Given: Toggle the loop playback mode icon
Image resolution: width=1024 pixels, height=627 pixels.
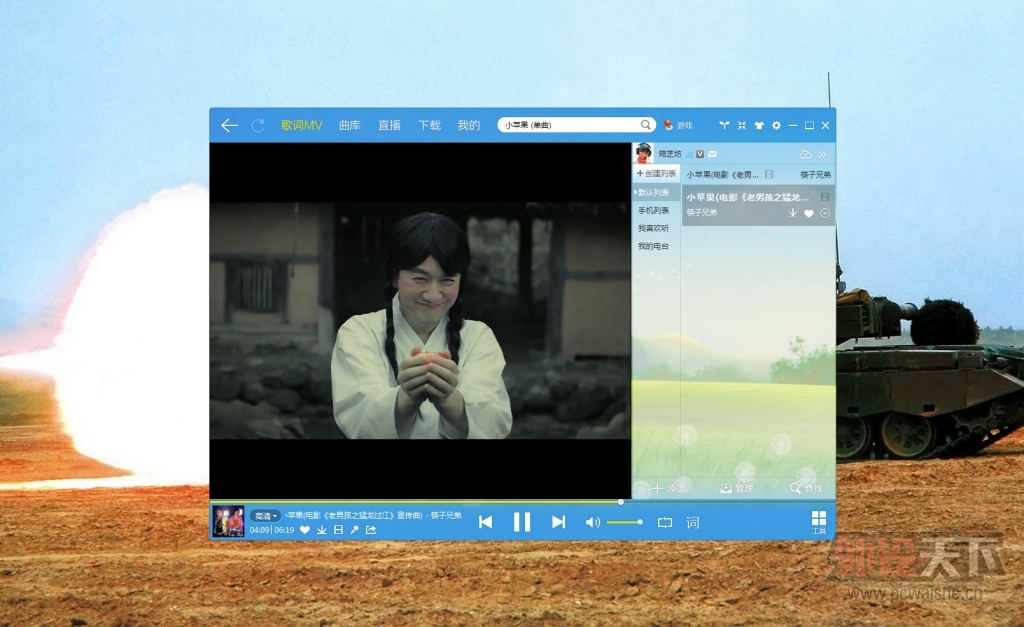Looking at the screenshot, I should 665,522.
